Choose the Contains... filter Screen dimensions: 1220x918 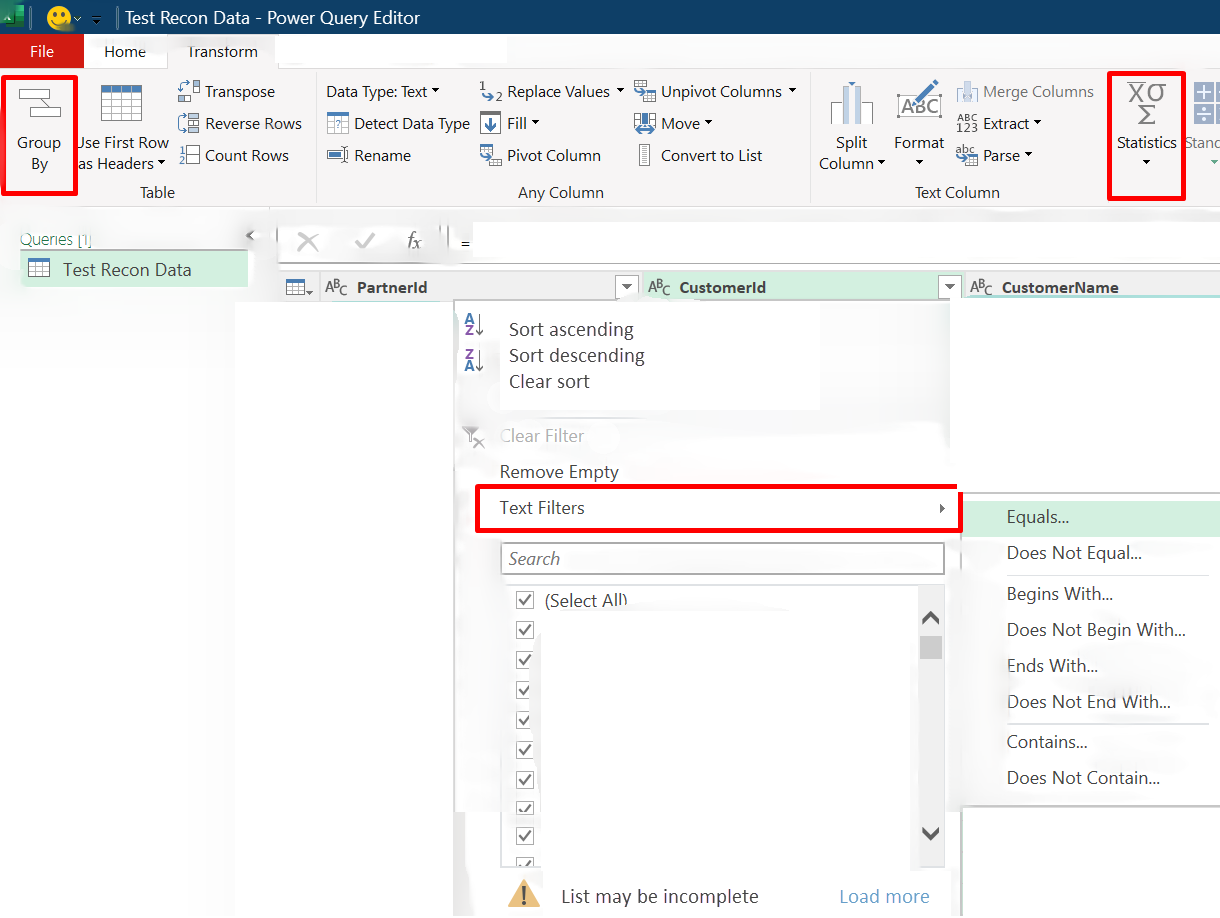(x=1047, y=742)
